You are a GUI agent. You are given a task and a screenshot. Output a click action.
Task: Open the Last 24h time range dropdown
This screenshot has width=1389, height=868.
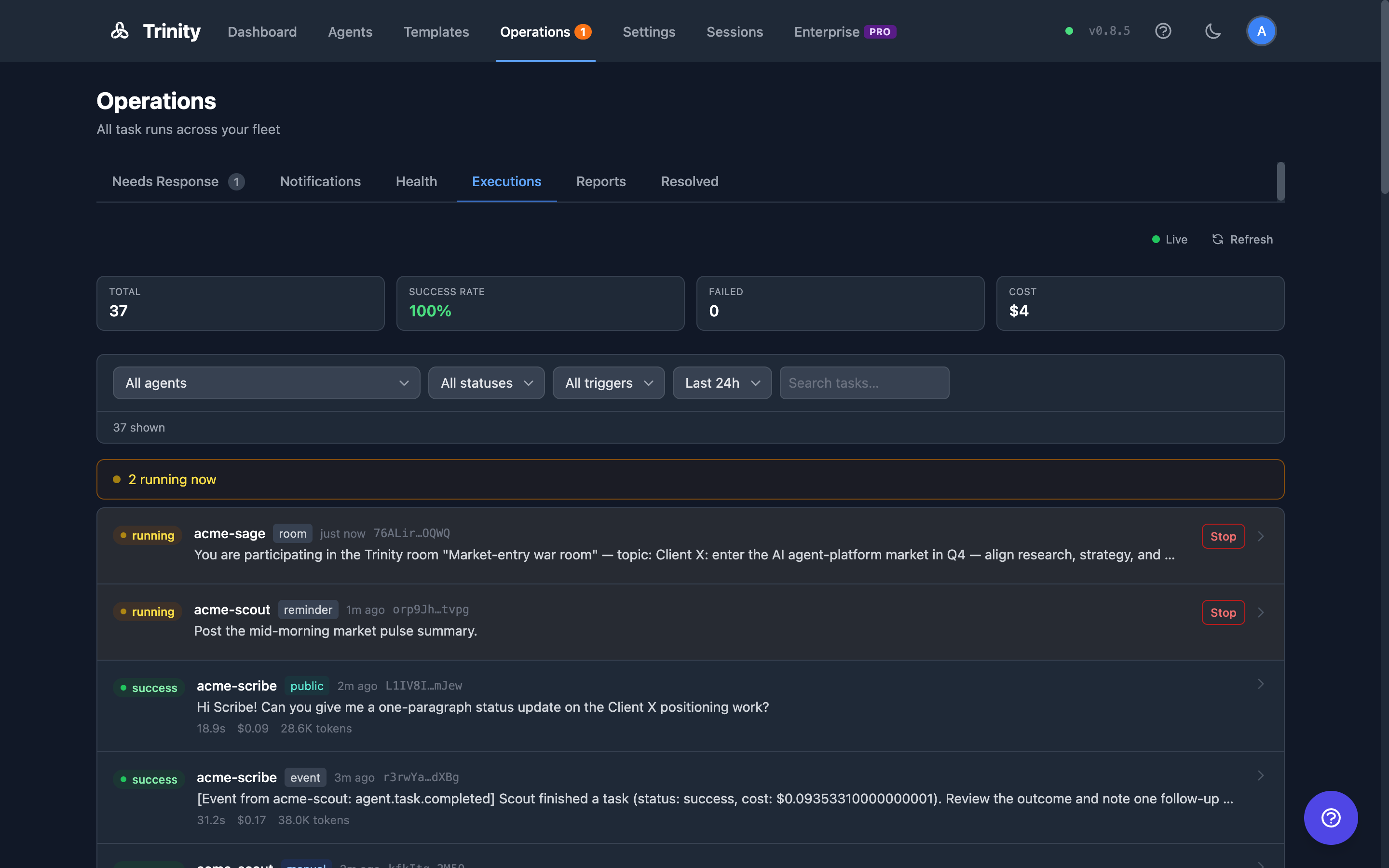tap(722, 383)
